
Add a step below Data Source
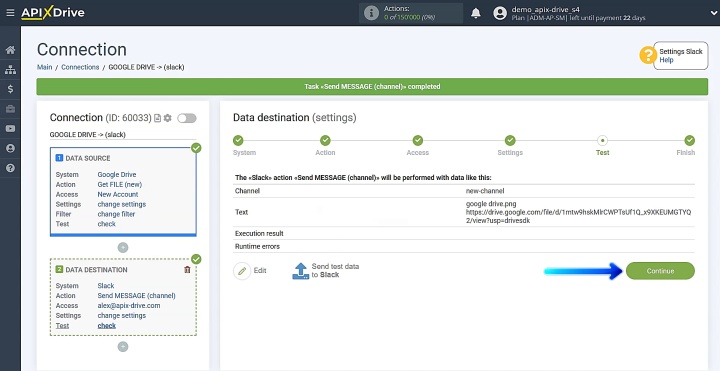(x=123, y=247)
